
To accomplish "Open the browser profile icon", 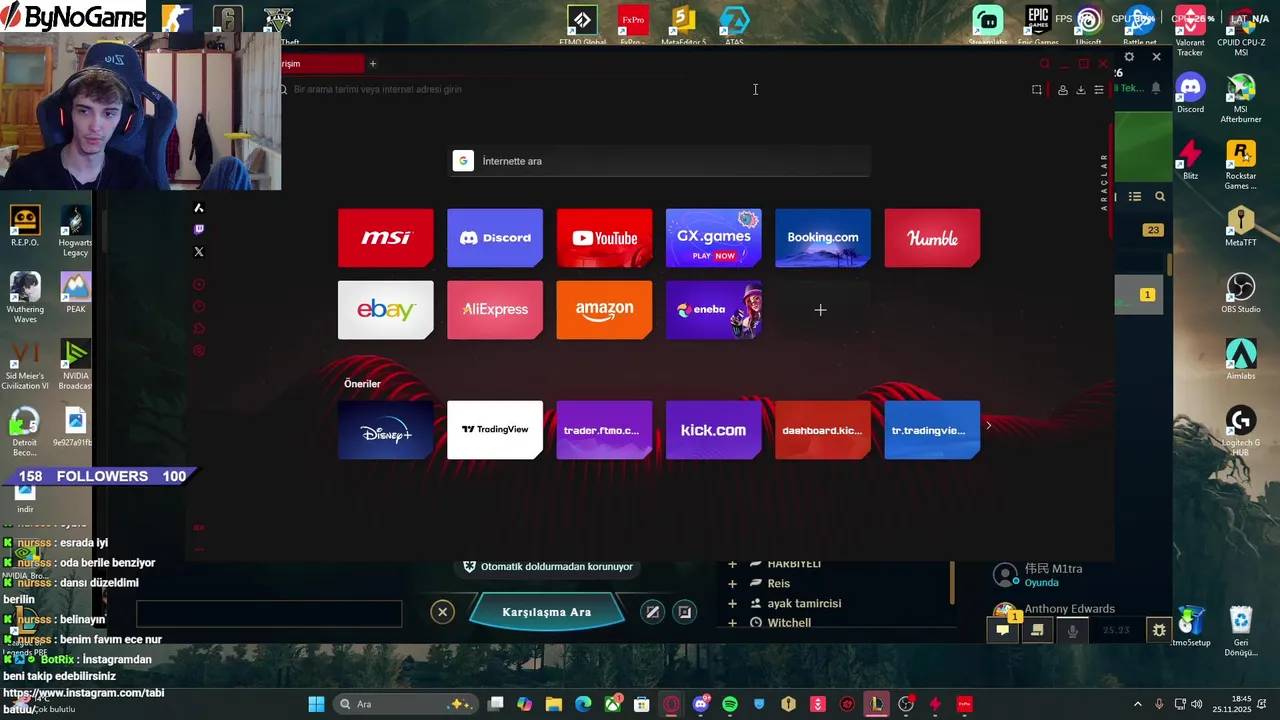I will click(x=1063, y=90).
